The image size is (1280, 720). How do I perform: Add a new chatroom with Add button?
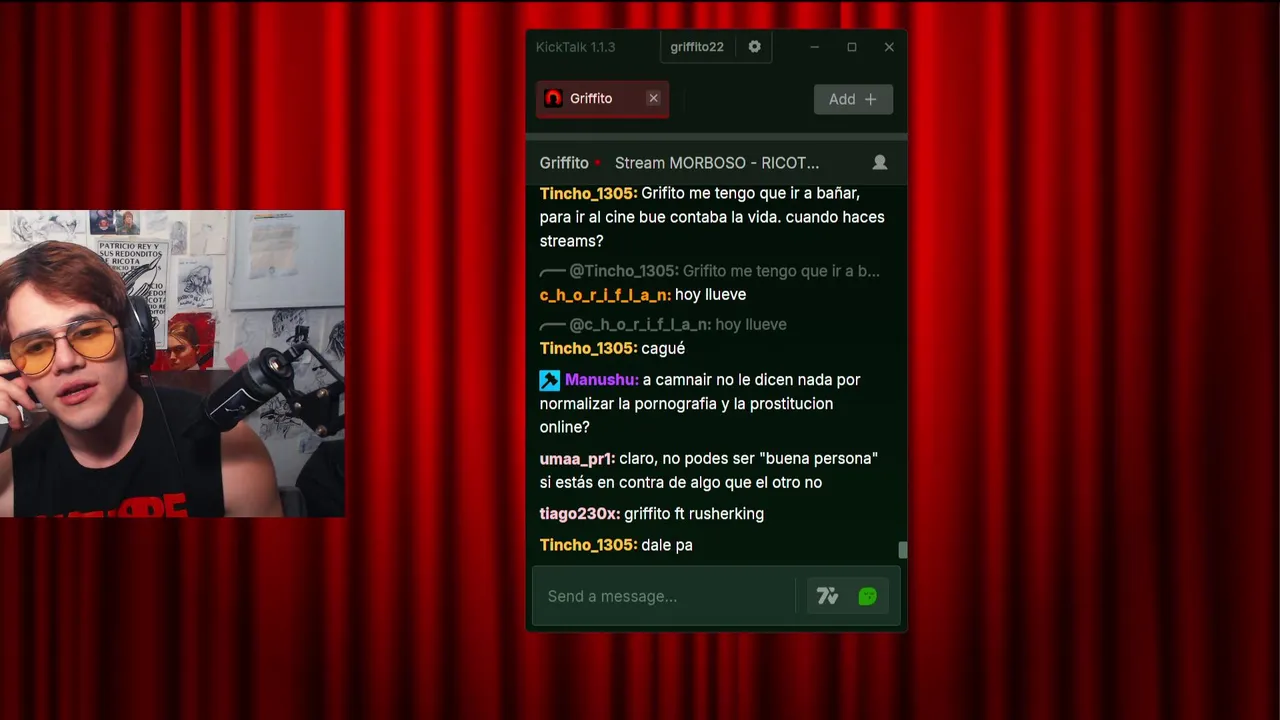coord(853,99)
